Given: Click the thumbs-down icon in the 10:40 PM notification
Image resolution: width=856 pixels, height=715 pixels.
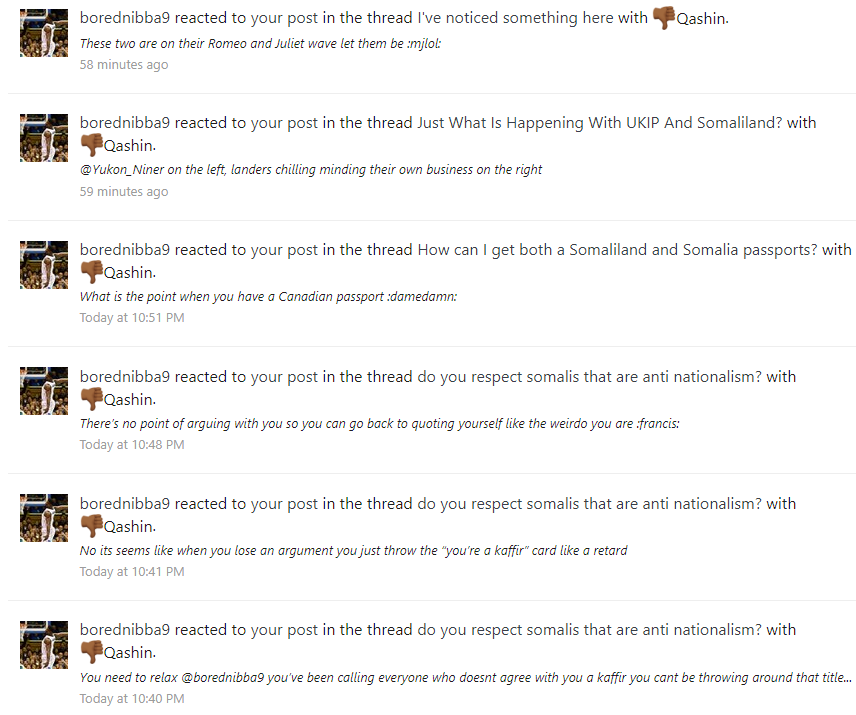Looking at the screenshot, I should pos(91,653).
